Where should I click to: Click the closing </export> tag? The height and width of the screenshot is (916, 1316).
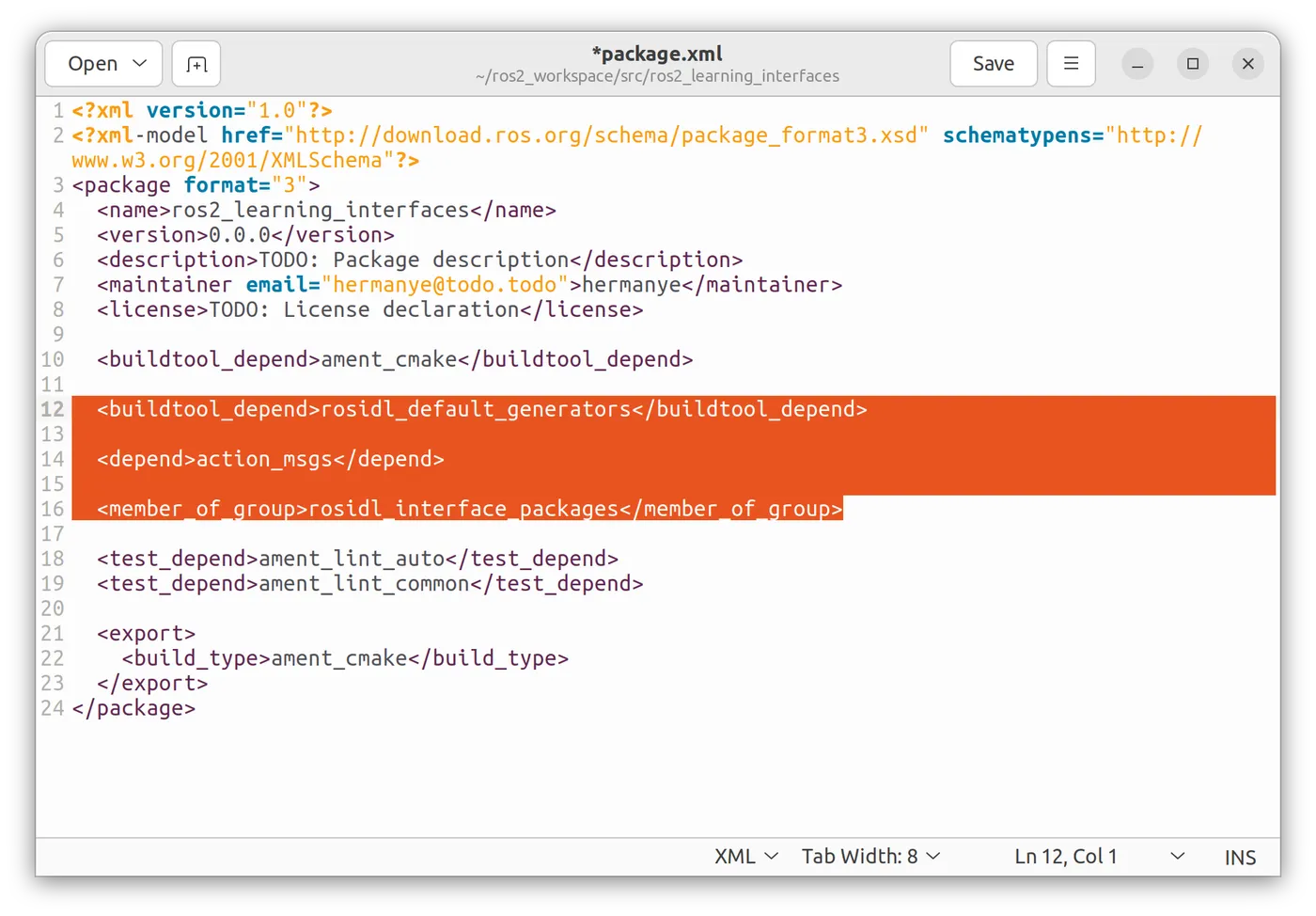152,684
